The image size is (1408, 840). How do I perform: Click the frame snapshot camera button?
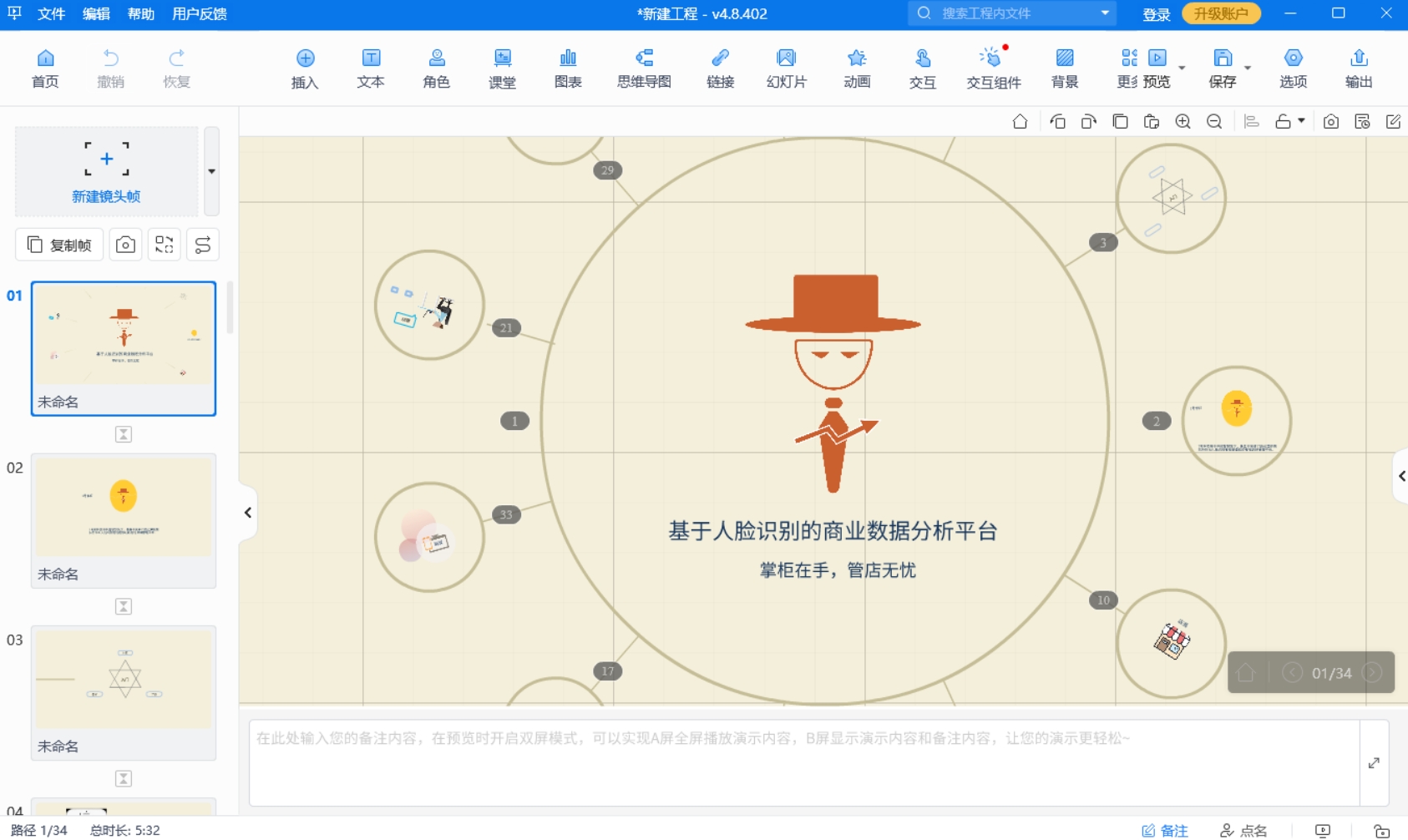coord(125,245)
